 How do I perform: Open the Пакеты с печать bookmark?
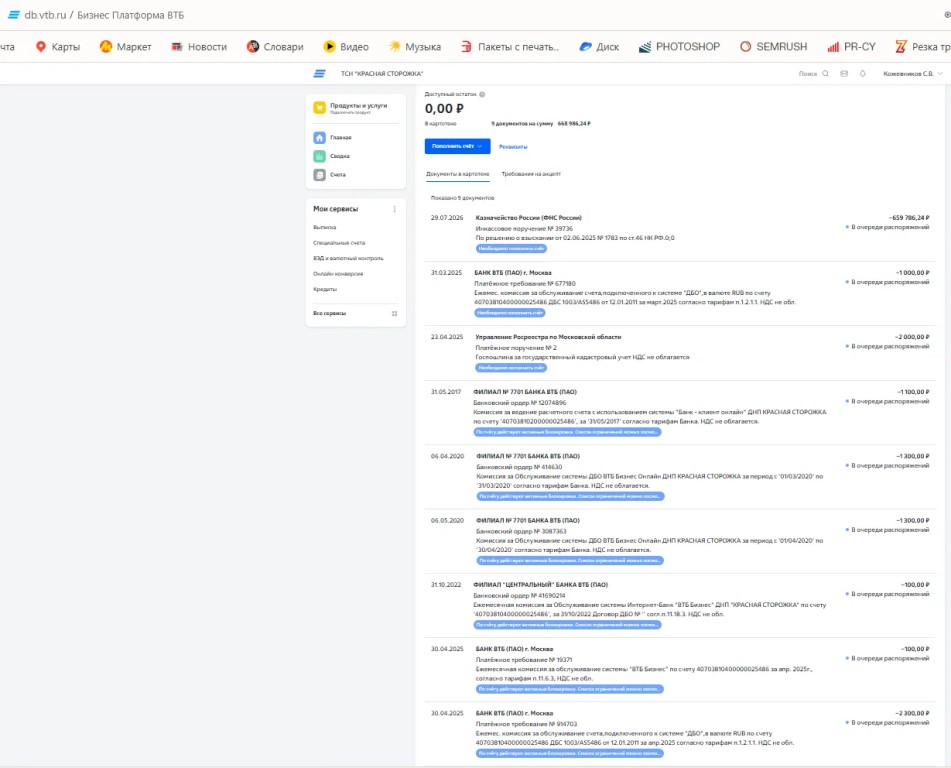(510, 47)
